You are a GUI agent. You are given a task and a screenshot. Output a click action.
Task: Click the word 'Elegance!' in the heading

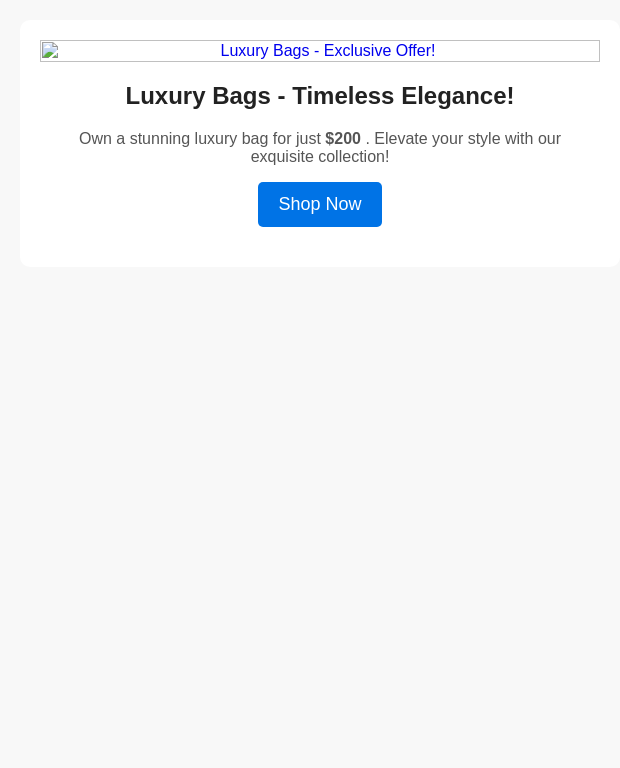pyautogui.click(x=458, y=96)
